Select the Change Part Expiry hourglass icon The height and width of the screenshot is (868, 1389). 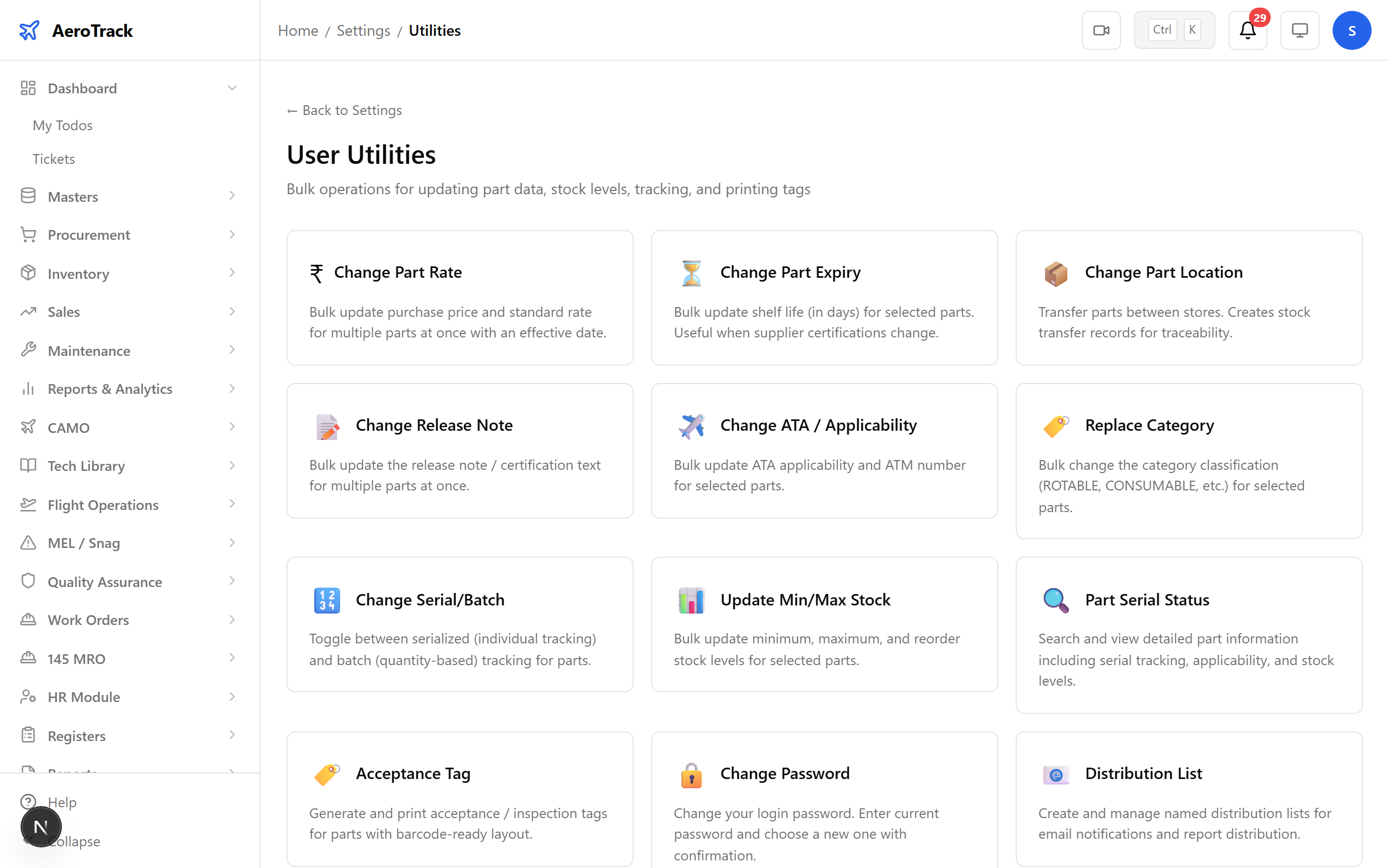pyautogui.click(x=691, y=273)
